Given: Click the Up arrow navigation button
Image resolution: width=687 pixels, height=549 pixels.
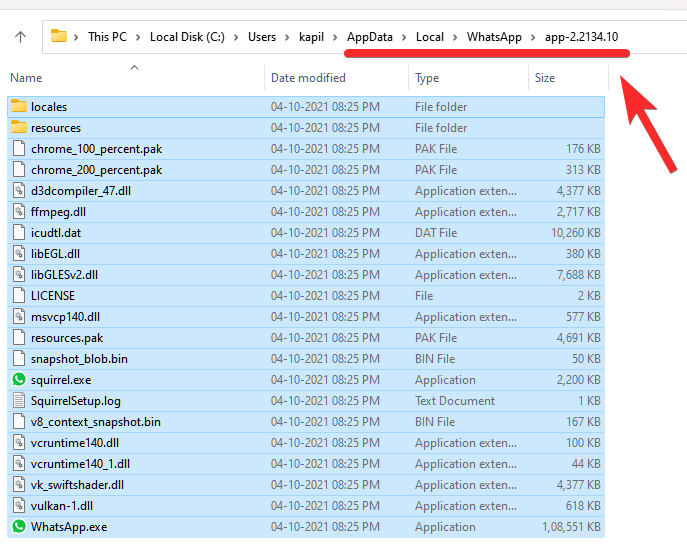Looking at the screenshot, I should [20, 37].
